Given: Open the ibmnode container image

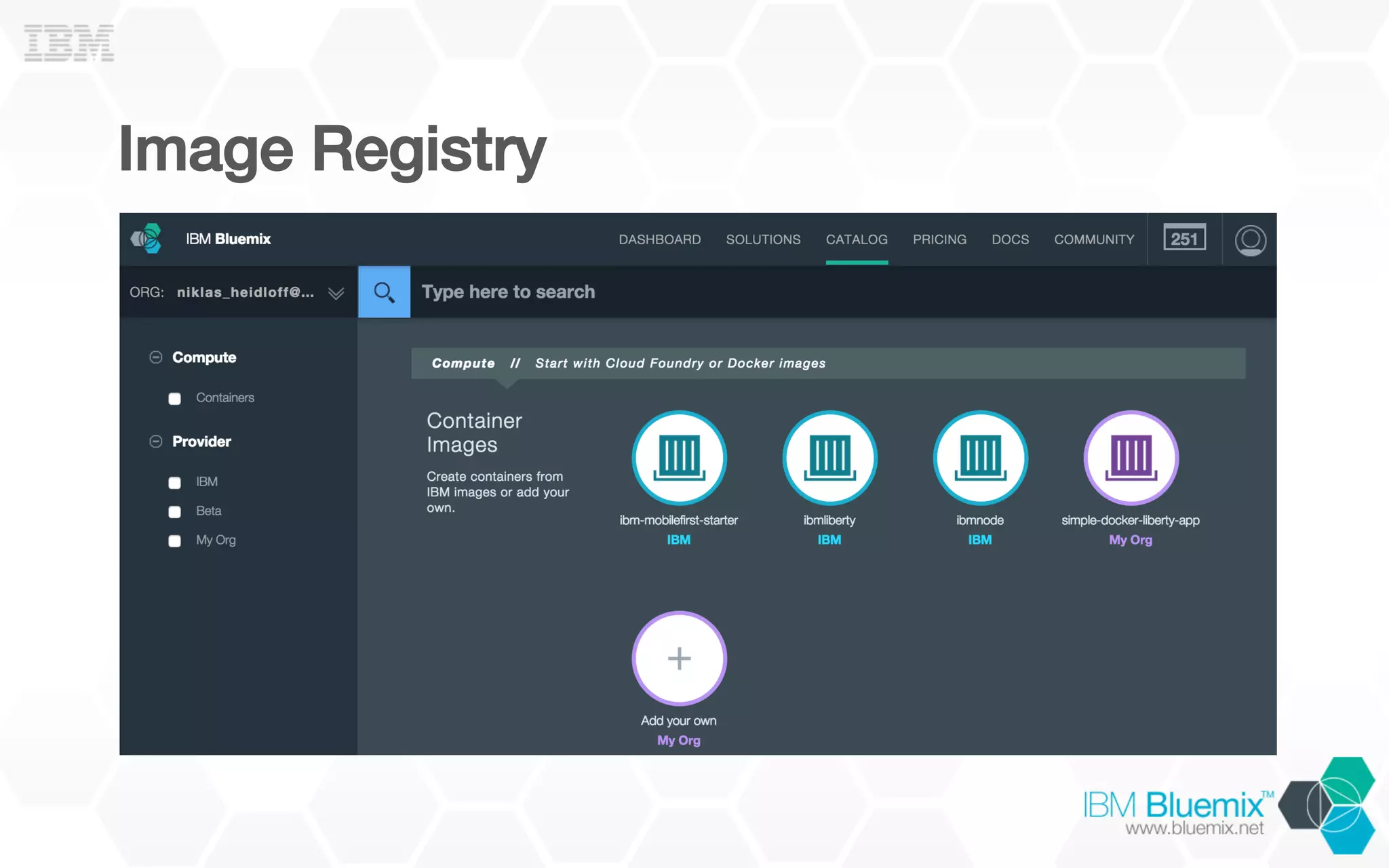Looking at the screenshot, I should [x=980, y=458].
